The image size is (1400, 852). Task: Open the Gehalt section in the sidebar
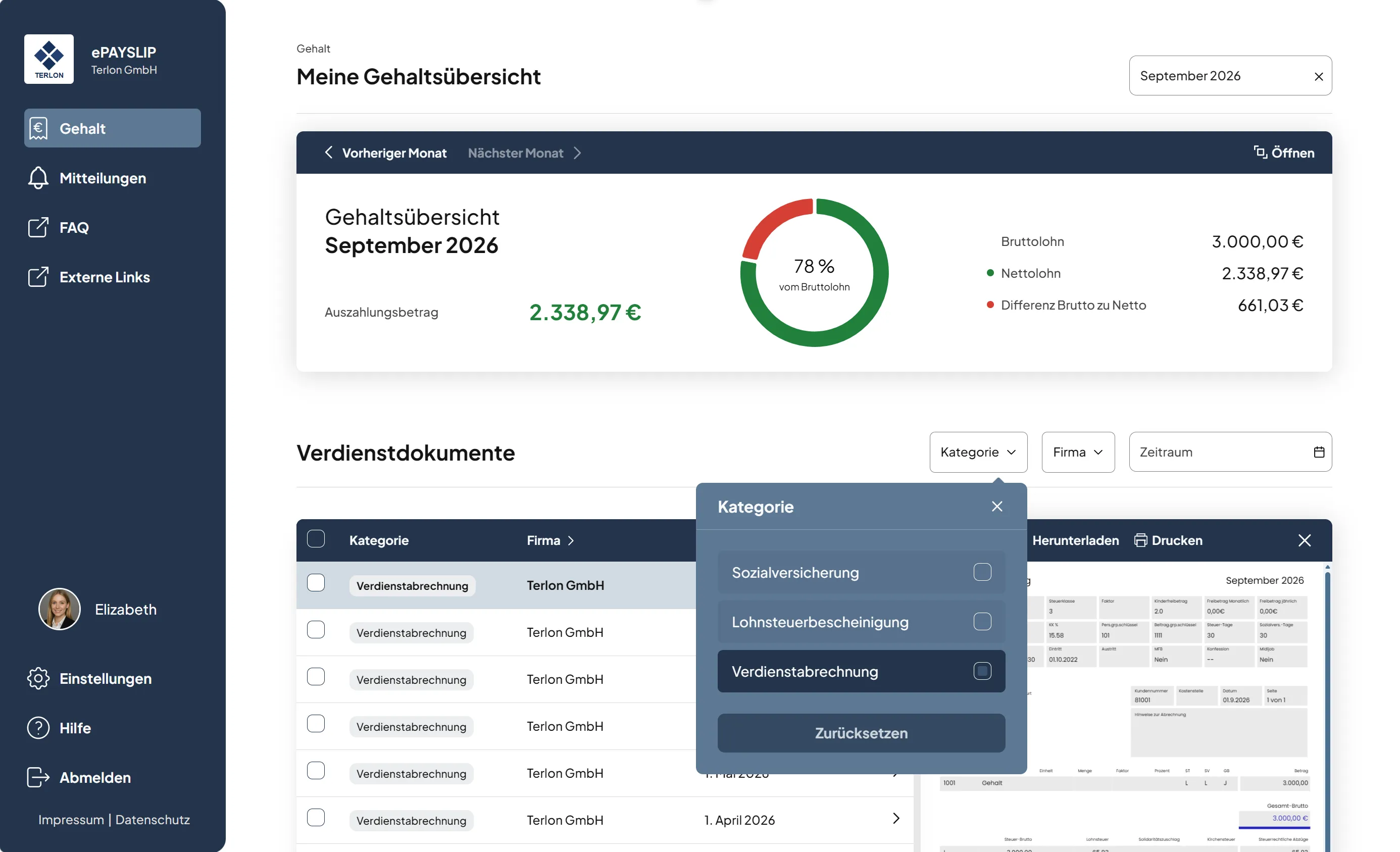tap(113, 128)
